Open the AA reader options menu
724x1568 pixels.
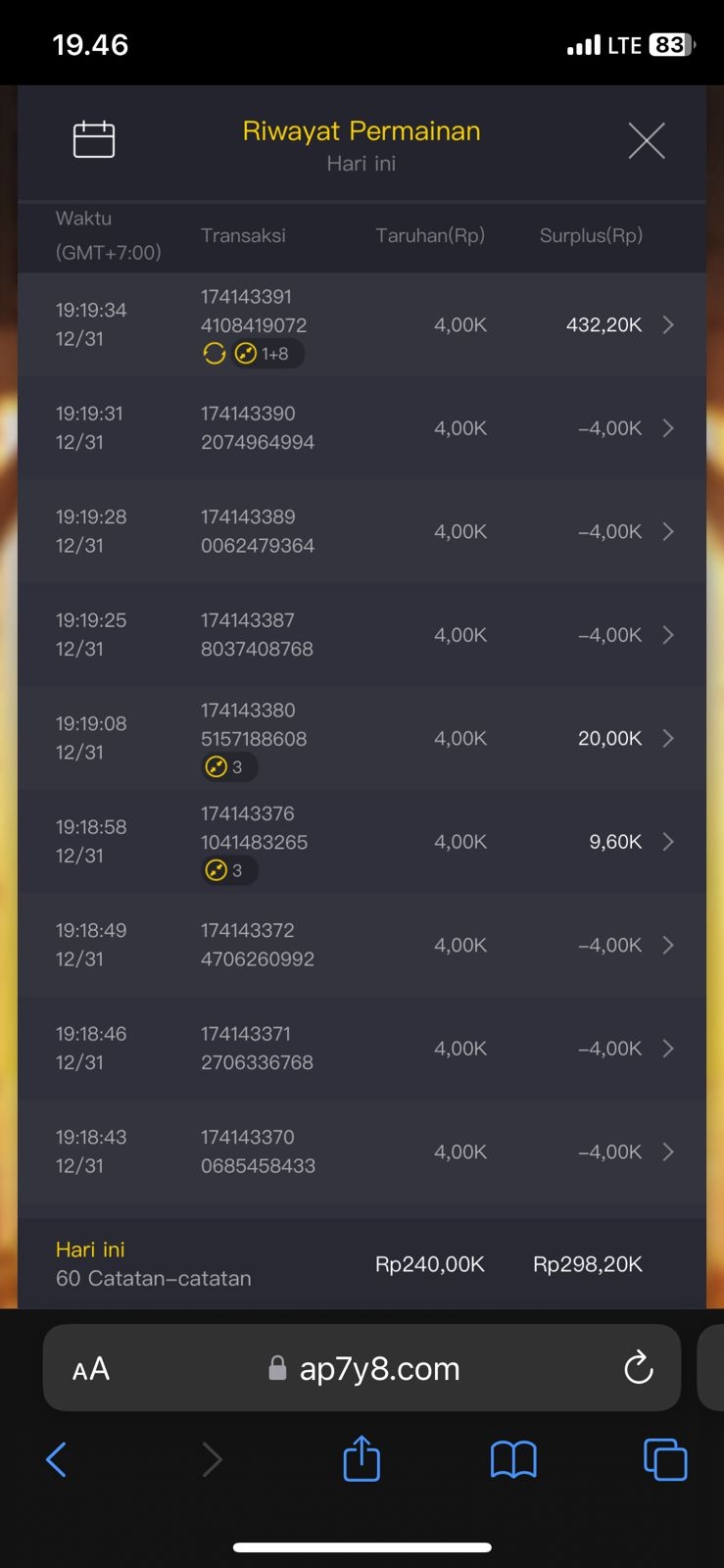[91, 1369]
